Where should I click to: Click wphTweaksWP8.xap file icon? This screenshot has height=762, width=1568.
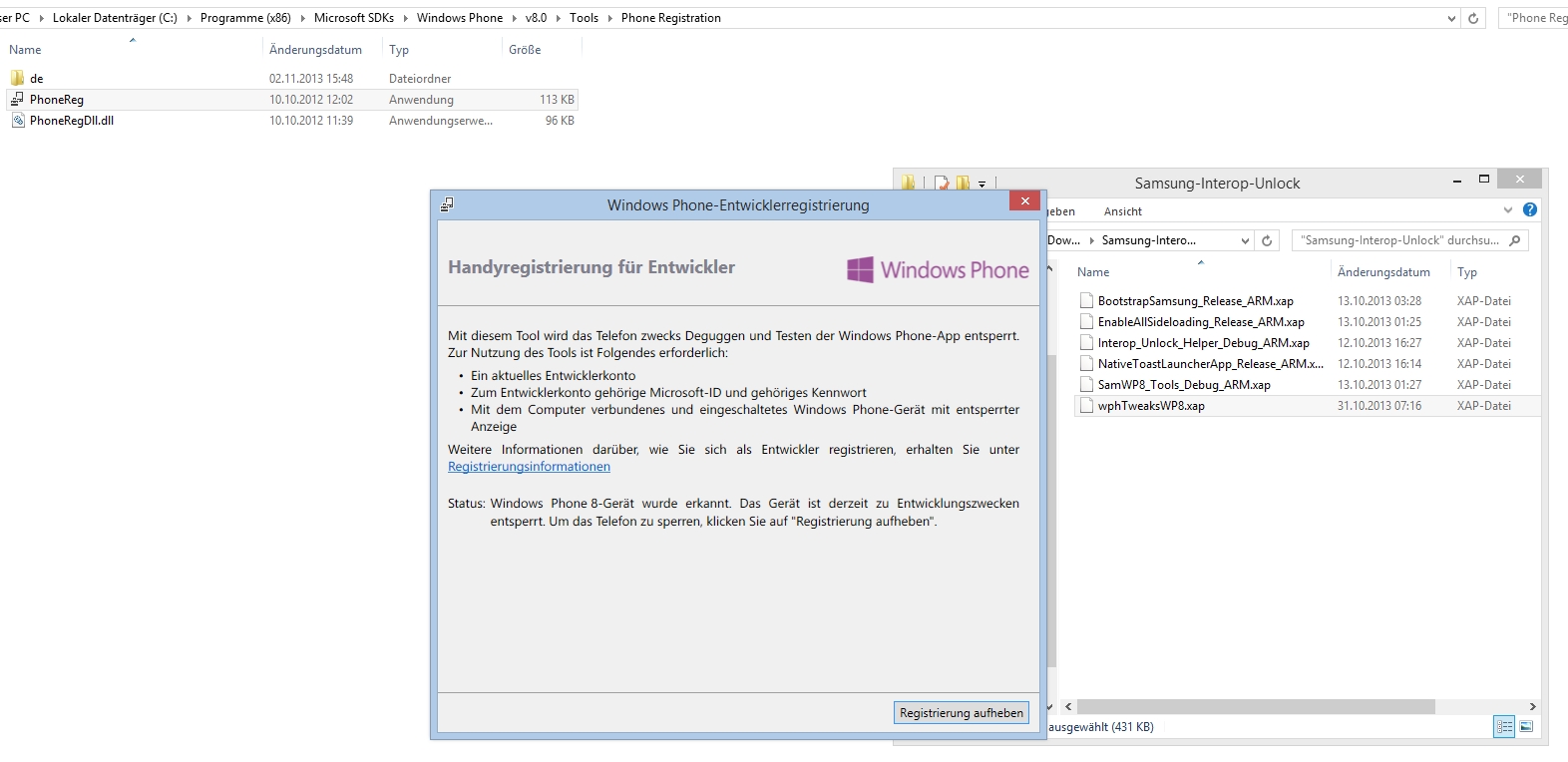(x=1086, y=405)
